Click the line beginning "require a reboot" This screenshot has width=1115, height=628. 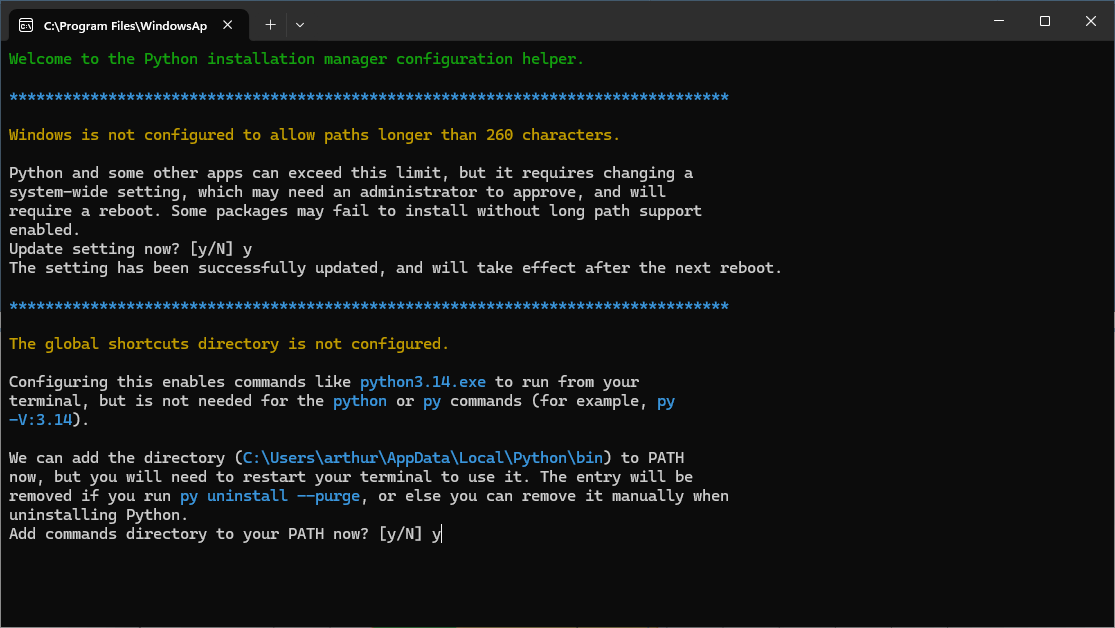point(355,211)
